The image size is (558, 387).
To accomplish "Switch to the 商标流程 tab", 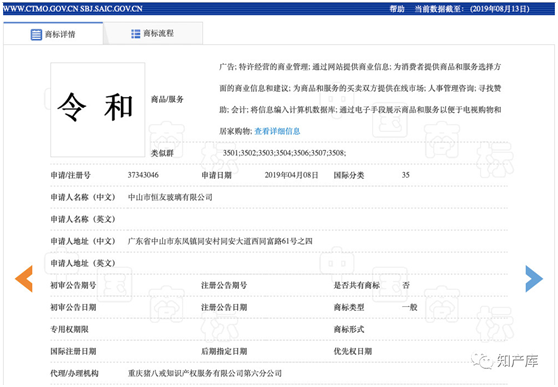I will [153, 33].
